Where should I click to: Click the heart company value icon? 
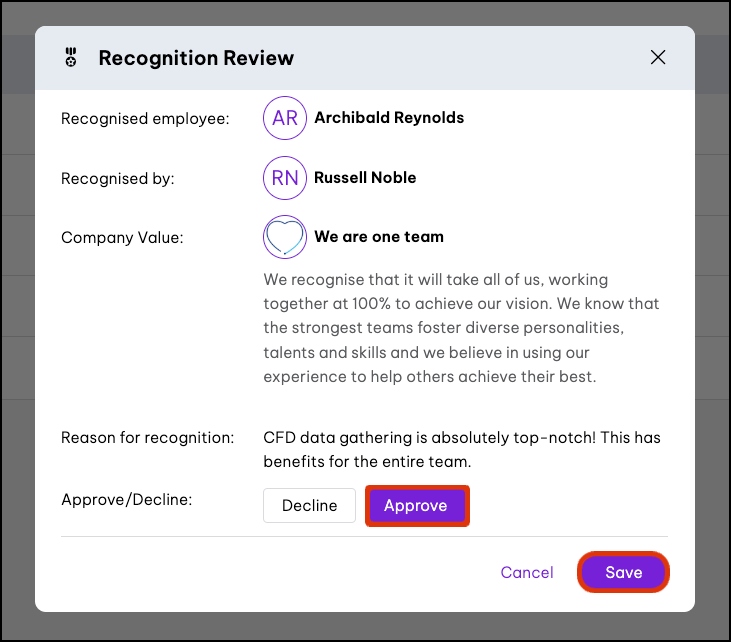coord(284,237)
